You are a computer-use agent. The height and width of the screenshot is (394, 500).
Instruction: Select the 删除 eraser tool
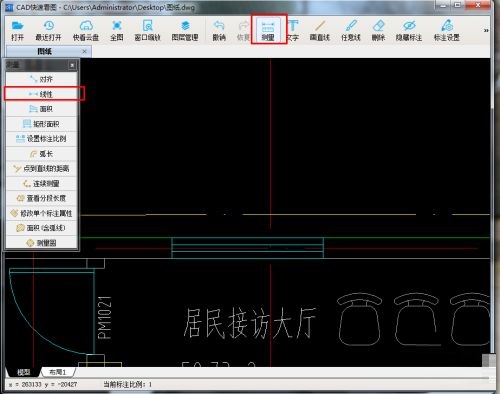(379, 30)
